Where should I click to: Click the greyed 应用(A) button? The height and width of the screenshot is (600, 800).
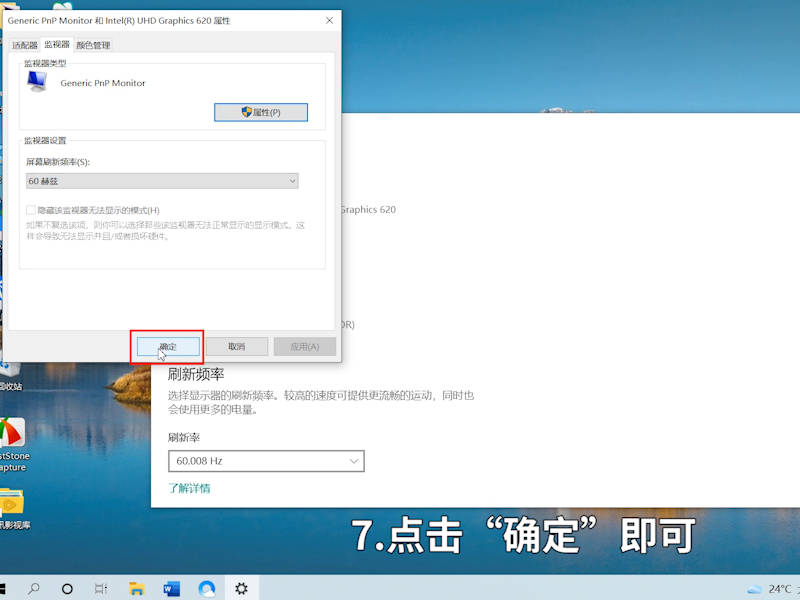coord(305,346)
